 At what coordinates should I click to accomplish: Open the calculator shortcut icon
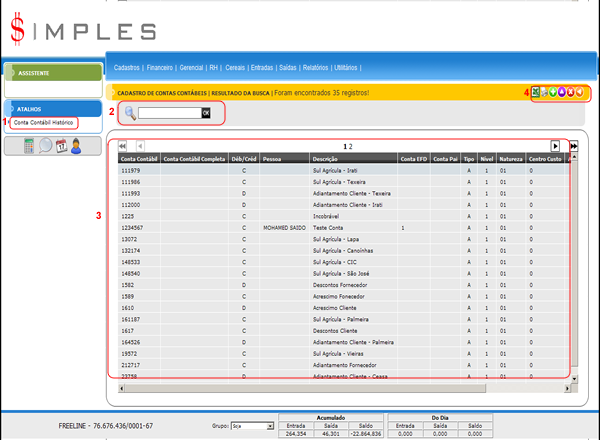29,145
